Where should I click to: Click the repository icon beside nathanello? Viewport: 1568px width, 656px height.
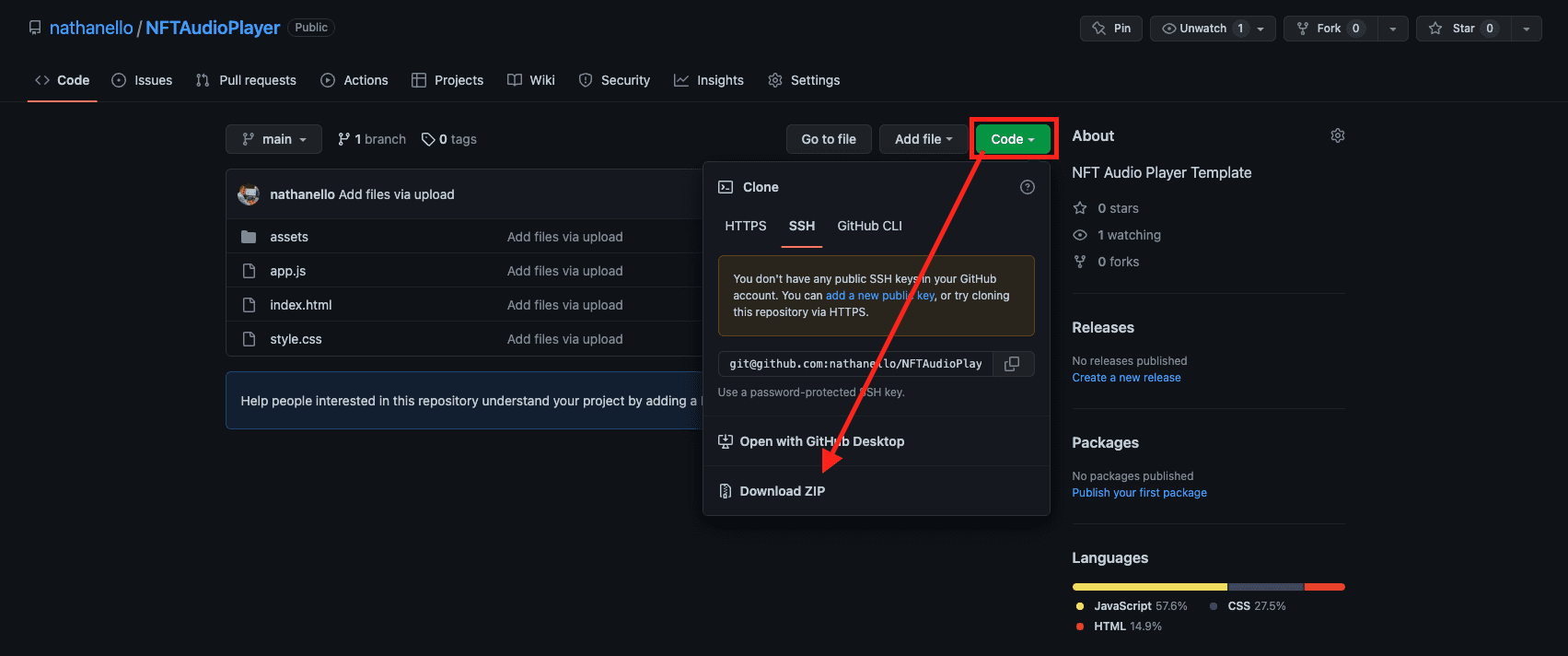(x=35, y=28)
